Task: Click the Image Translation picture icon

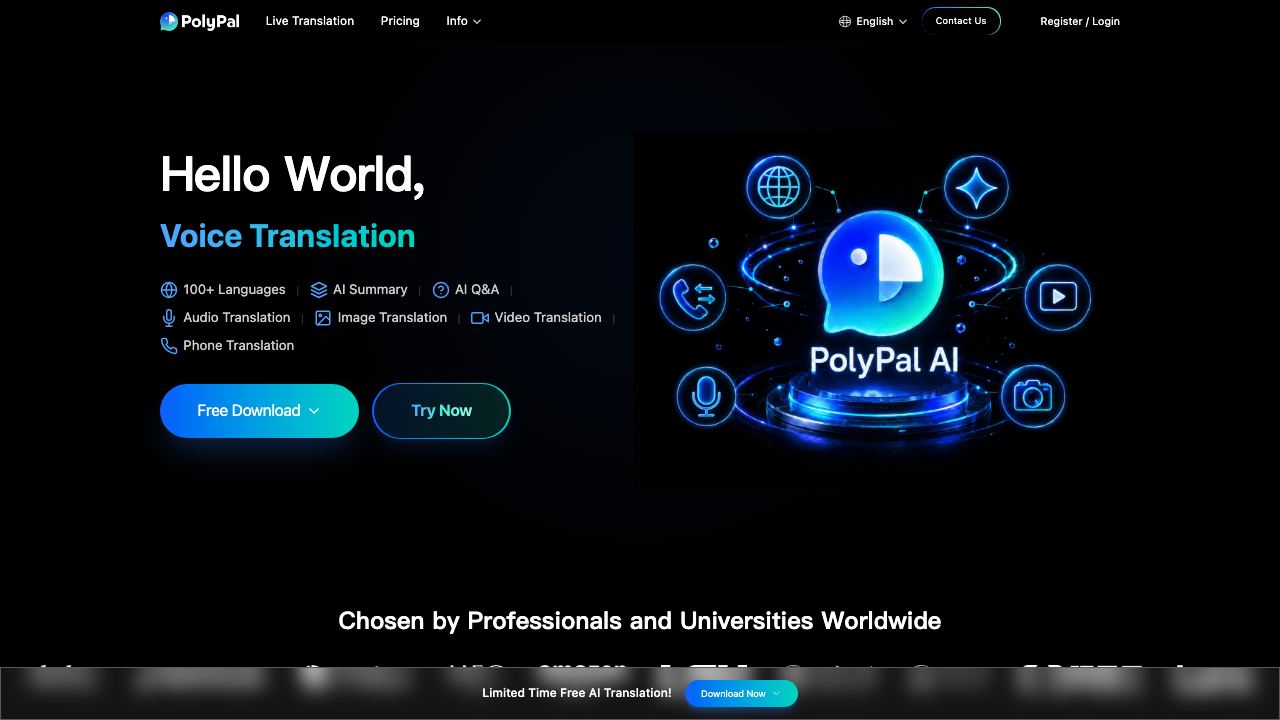Action: click(323, 318)
